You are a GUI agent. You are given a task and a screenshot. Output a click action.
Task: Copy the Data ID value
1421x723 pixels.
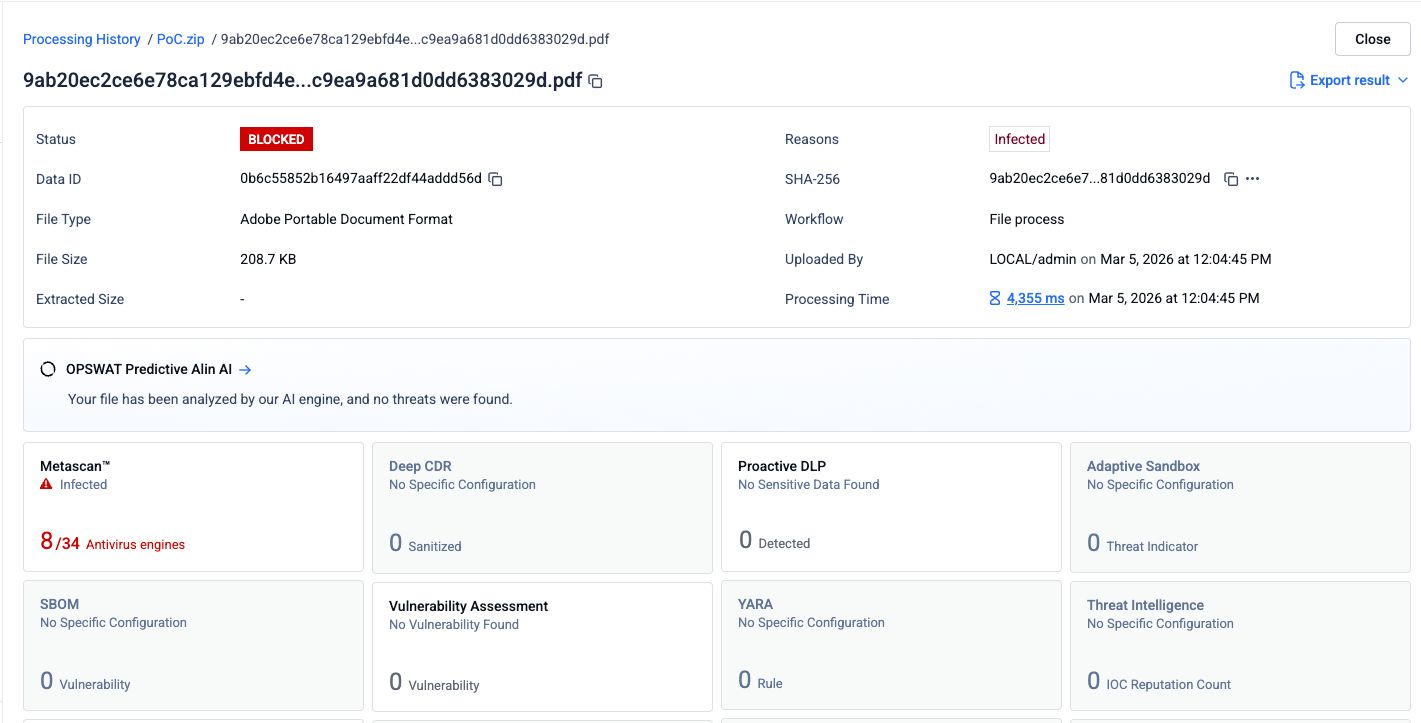tap(495, 179)
